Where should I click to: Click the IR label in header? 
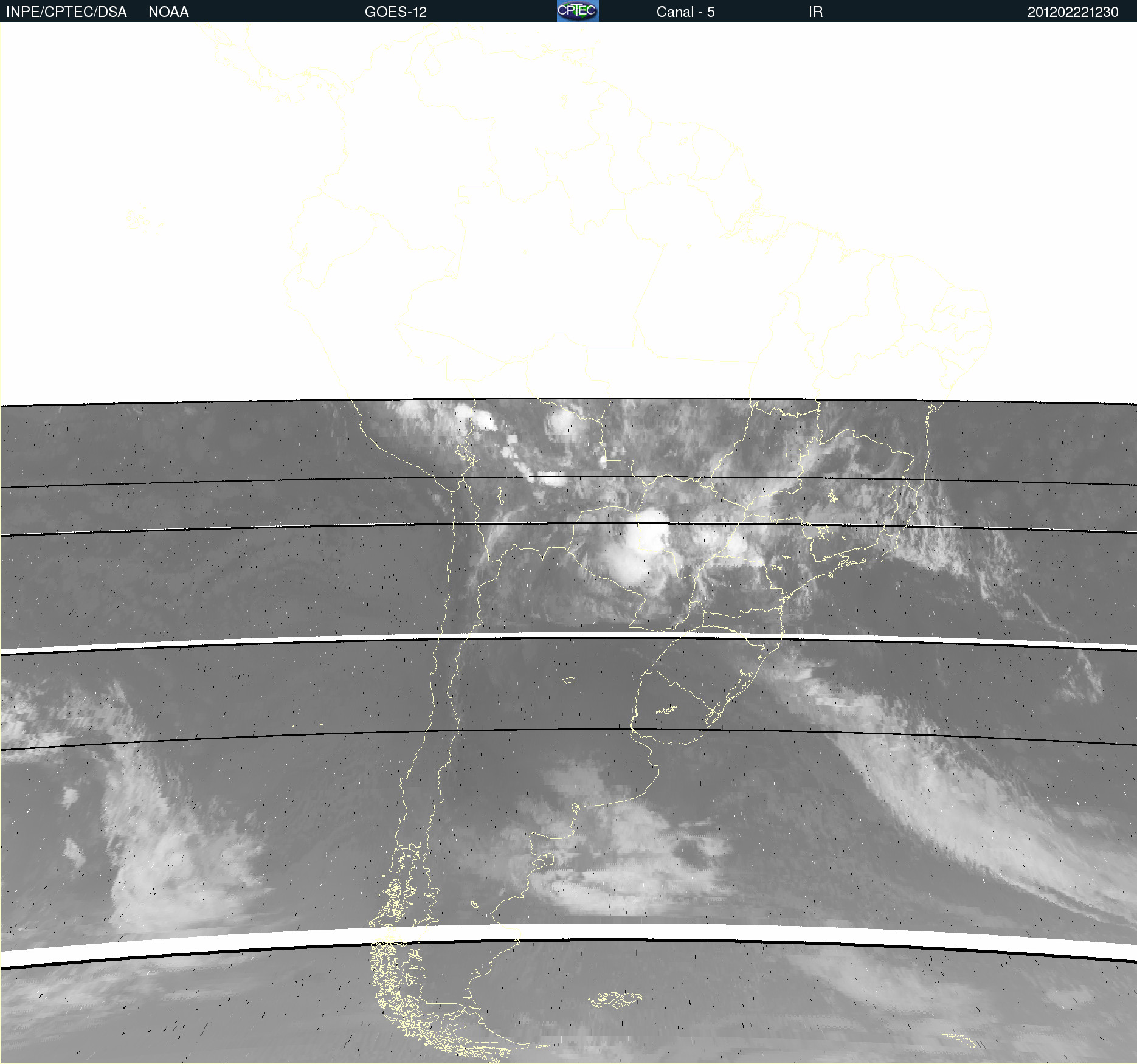click(x=815, y=12)
